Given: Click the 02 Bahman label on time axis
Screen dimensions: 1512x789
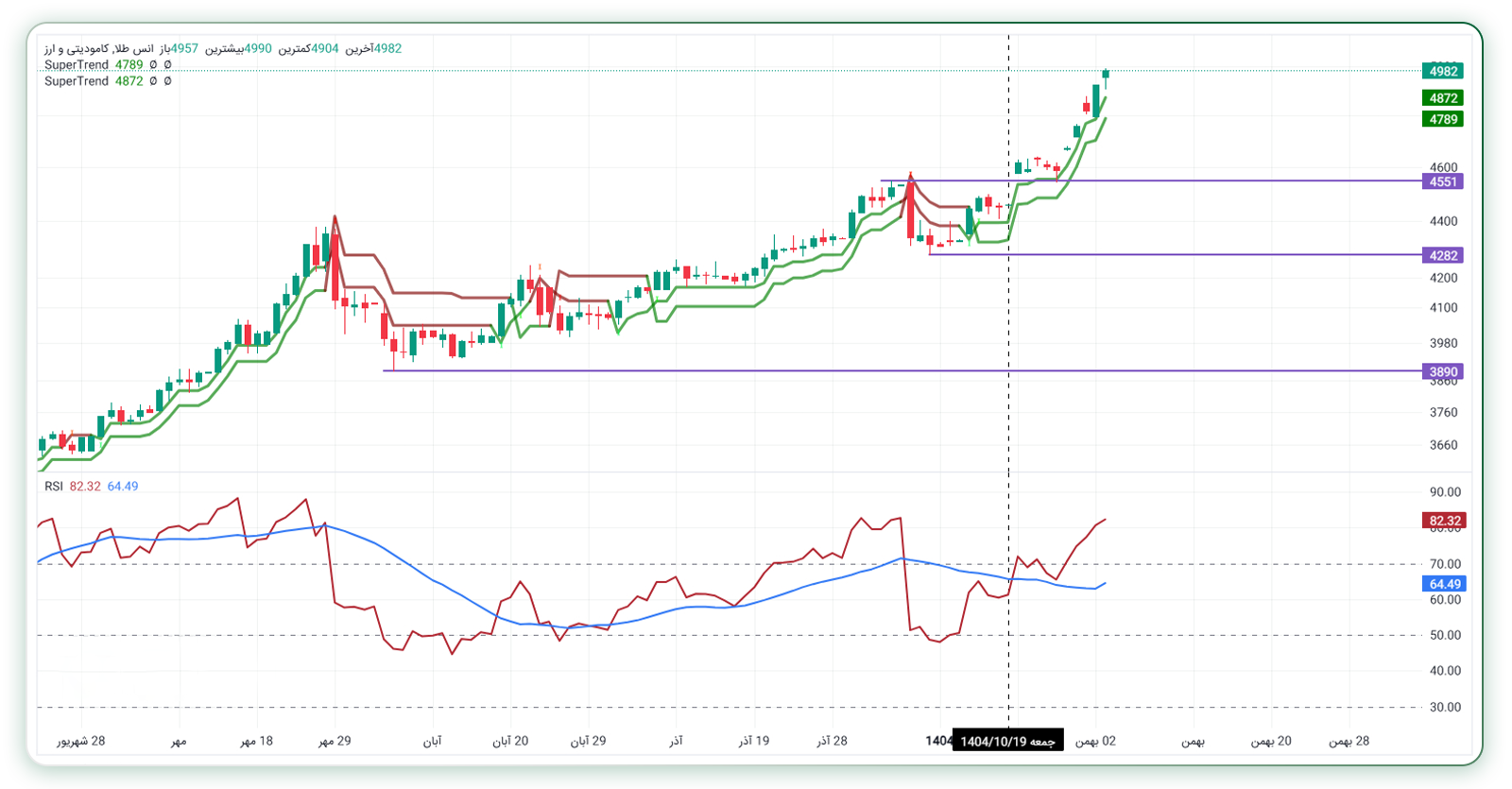Looking at the screenshot, I should tap(1095, 741).
